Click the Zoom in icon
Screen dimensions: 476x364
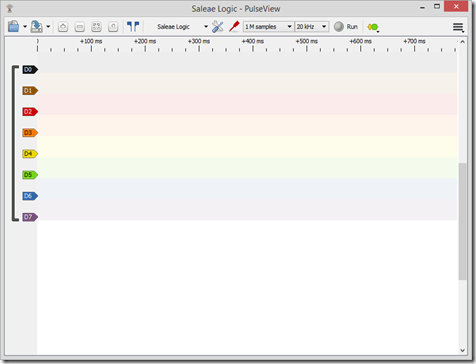[63, 27]
